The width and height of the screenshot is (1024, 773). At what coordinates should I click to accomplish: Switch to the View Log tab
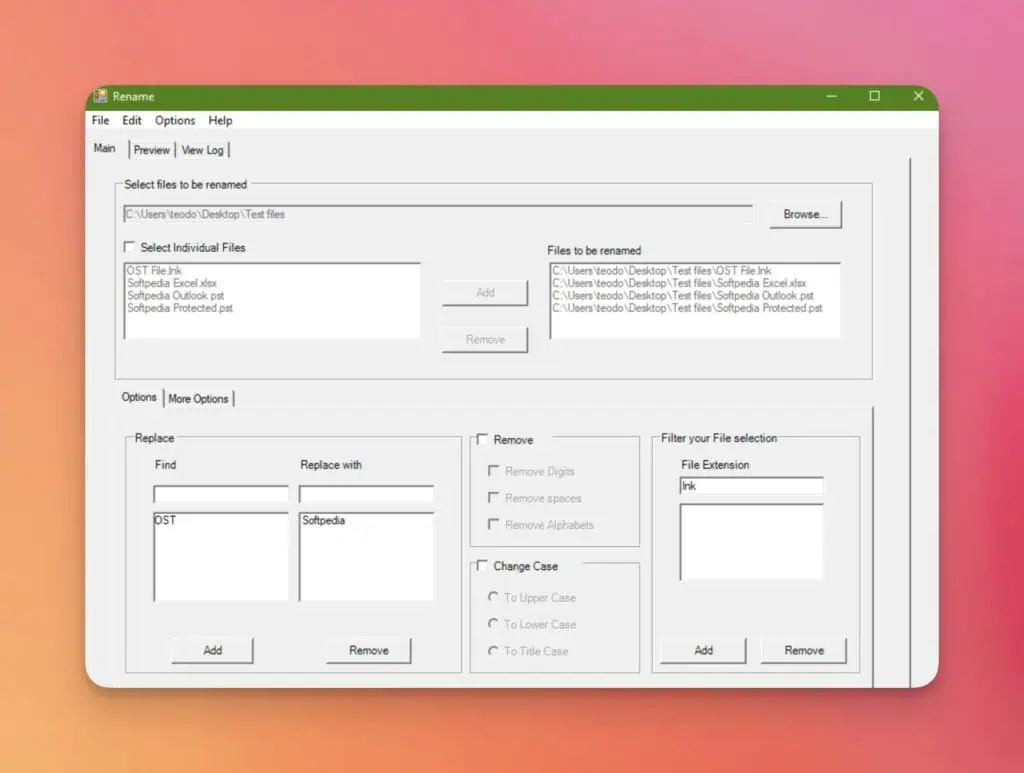pos(202,150)
